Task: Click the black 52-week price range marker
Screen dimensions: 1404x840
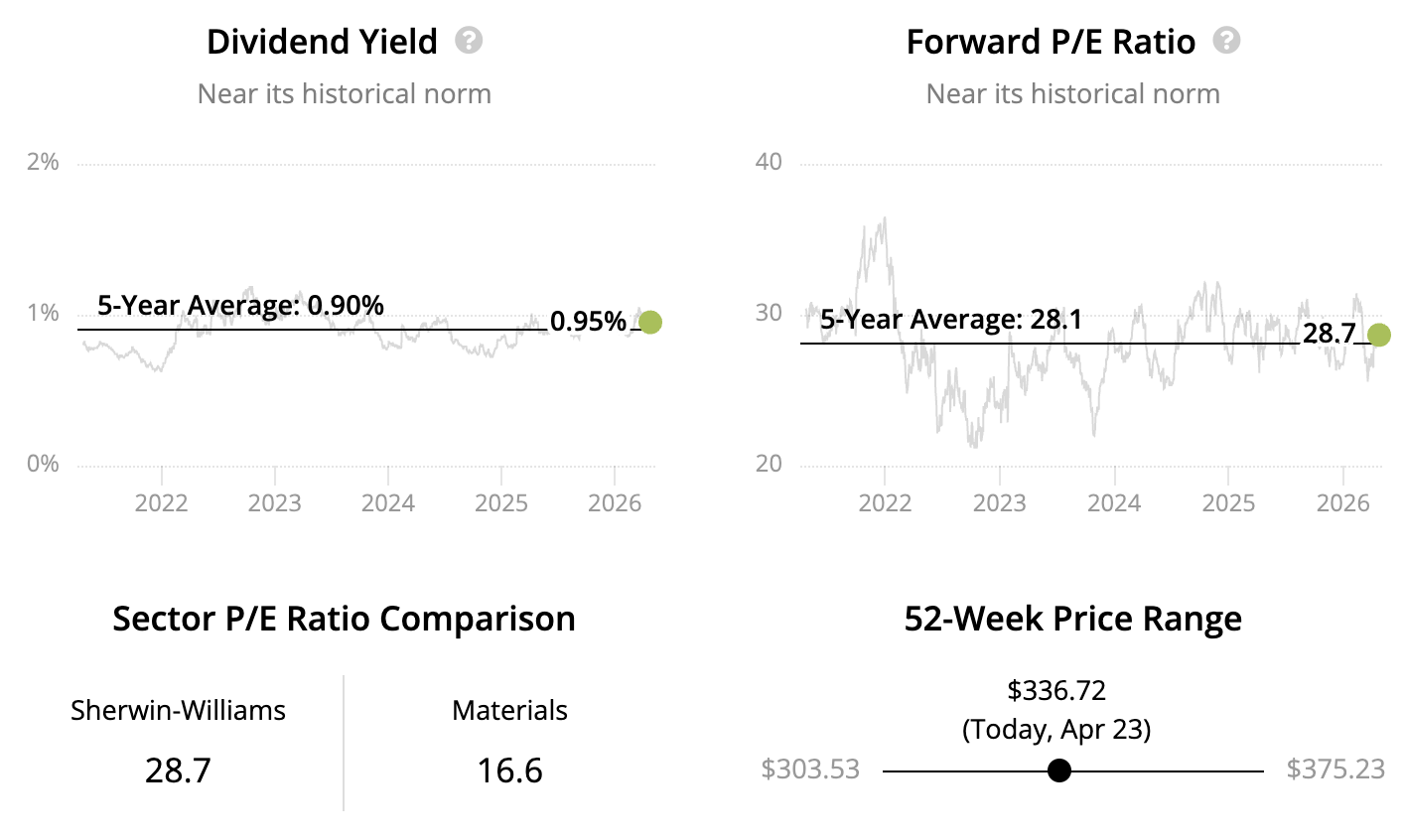Action: [x=1059, y=770]
